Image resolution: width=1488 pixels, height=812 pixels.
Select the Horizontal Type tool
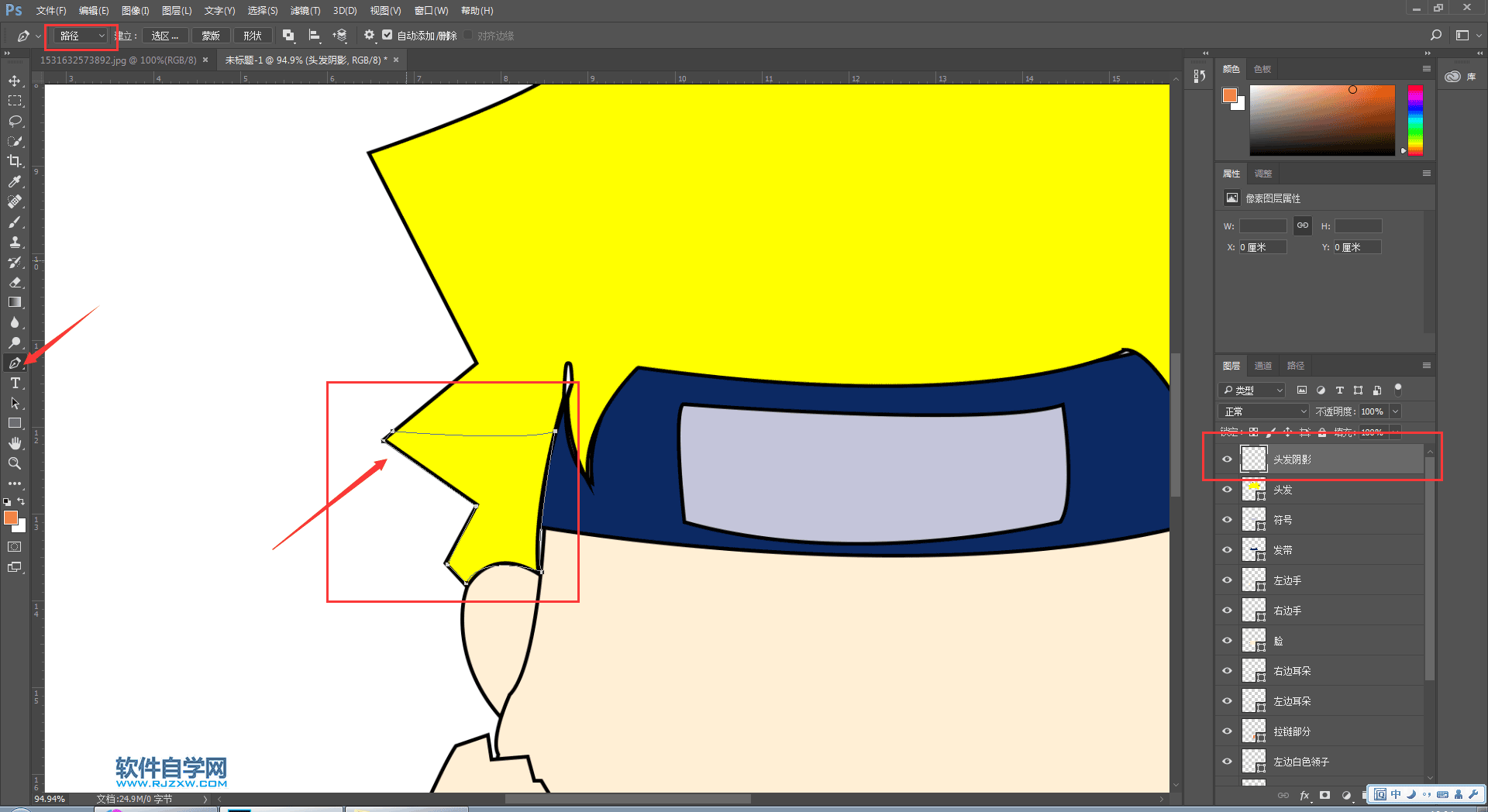15,383
